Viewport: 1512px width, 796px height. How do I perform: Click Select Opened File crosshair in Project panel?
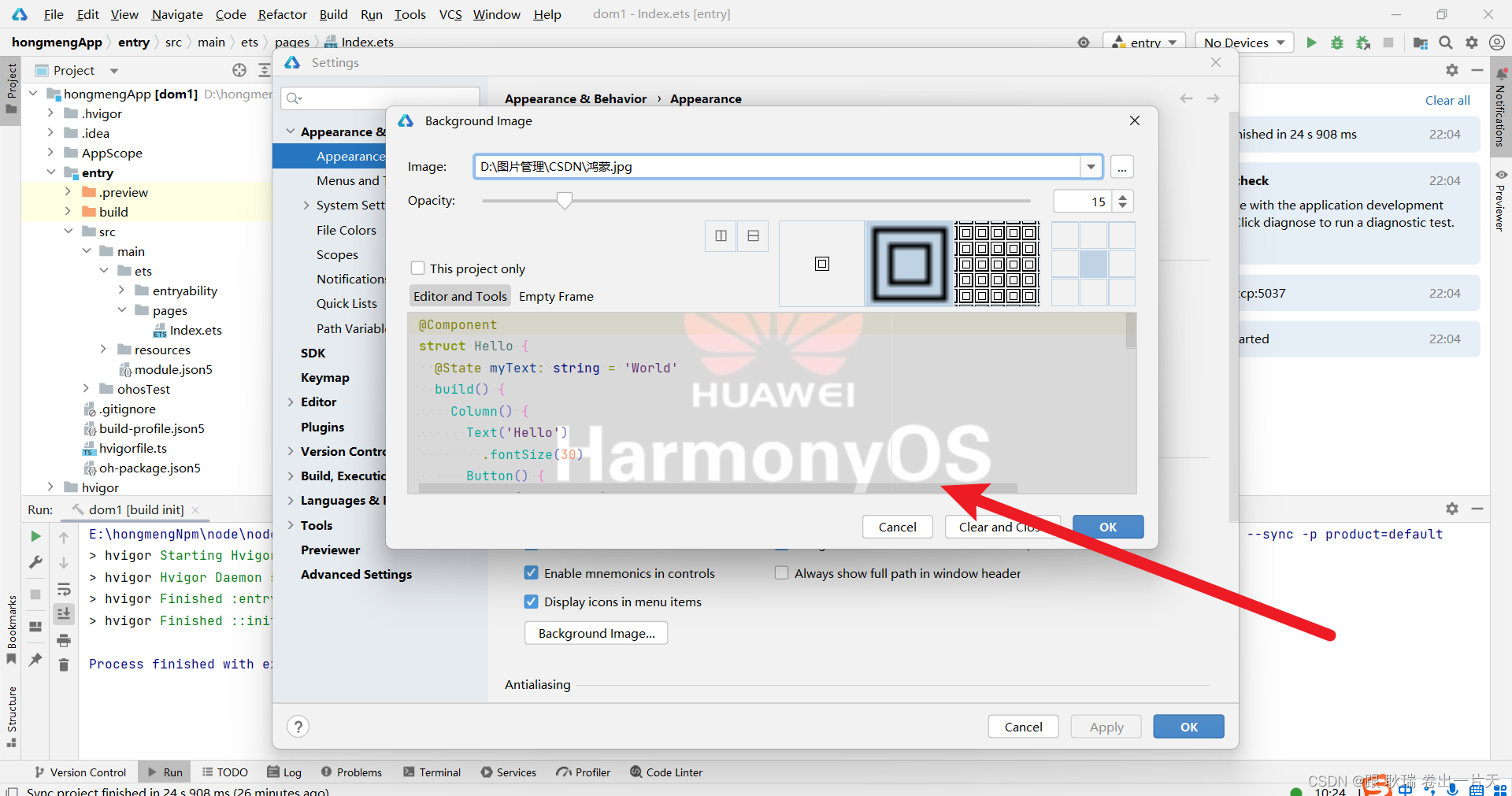239,70
